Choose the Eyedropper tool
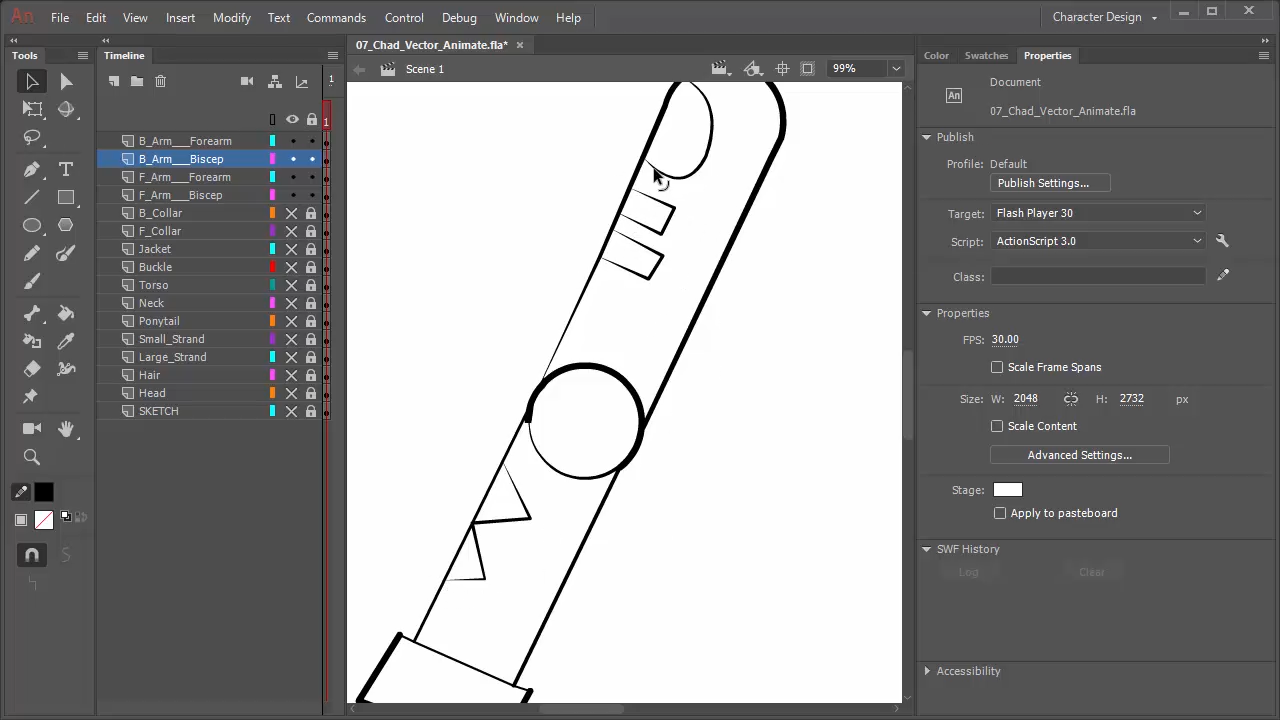1280x720 pixels. [66, 341]
